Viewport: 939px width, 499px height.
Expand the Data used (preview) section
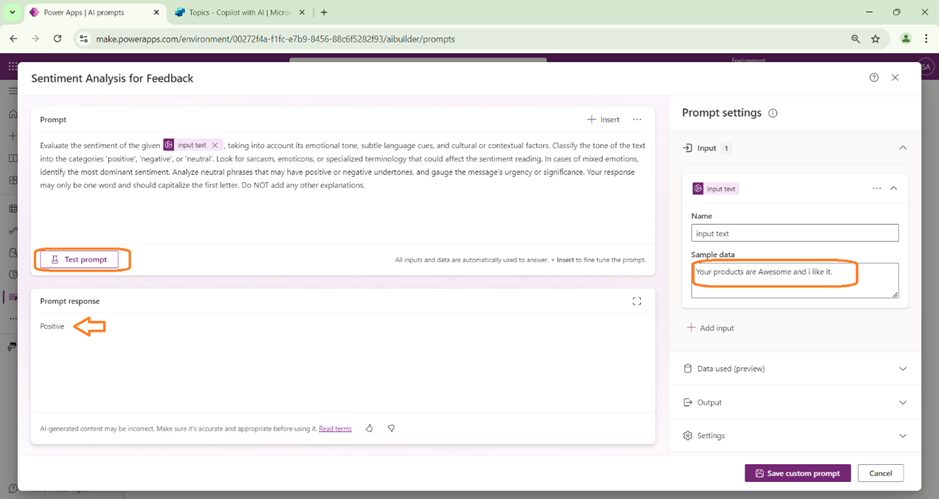902,369
